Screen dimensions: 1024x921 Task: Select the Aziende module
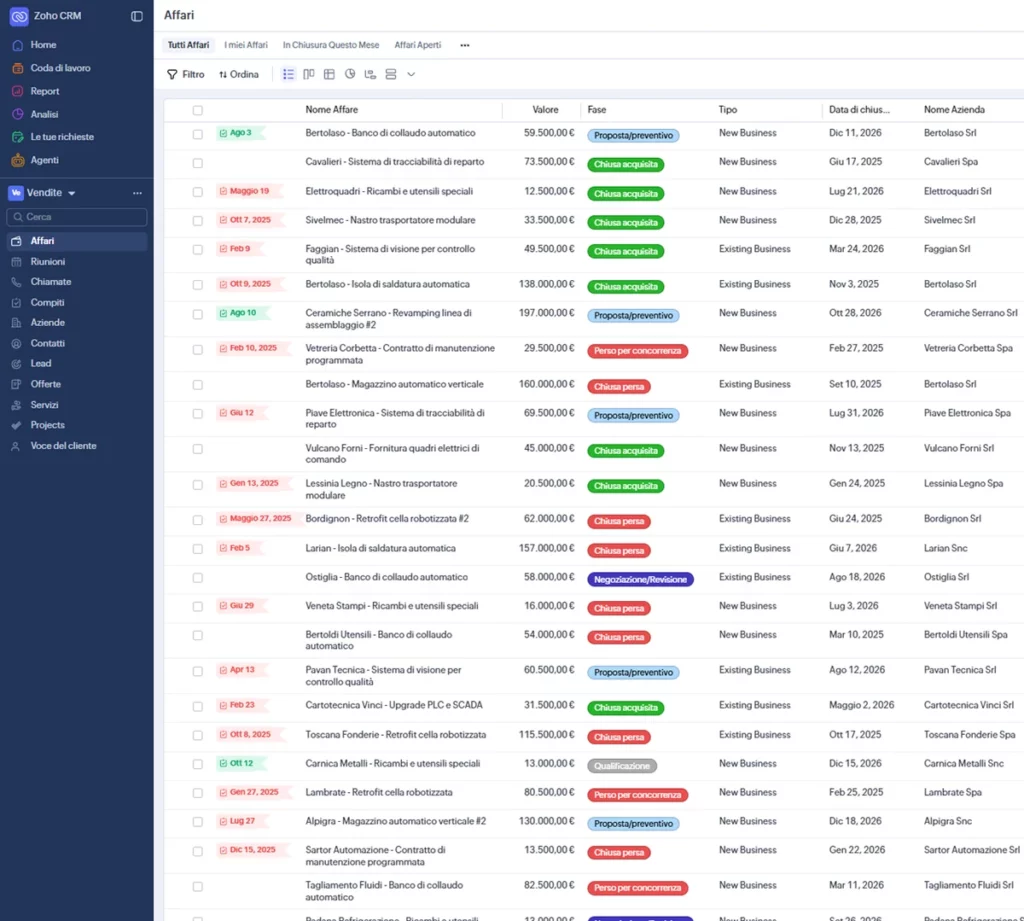point(48,323)
